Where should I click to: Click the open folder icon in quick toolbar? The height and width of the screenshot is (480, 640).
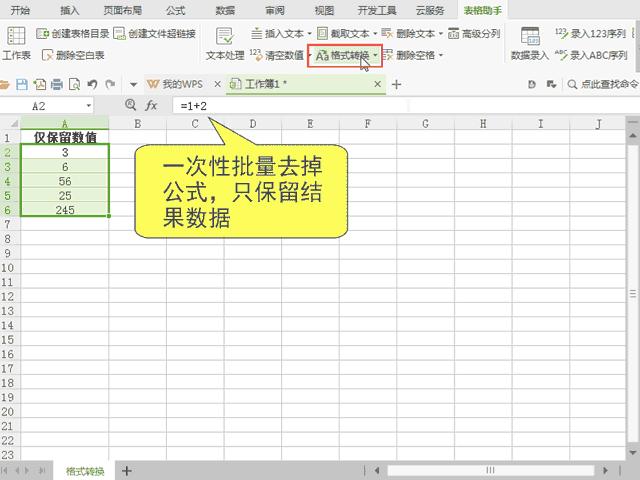pos(4,84)
